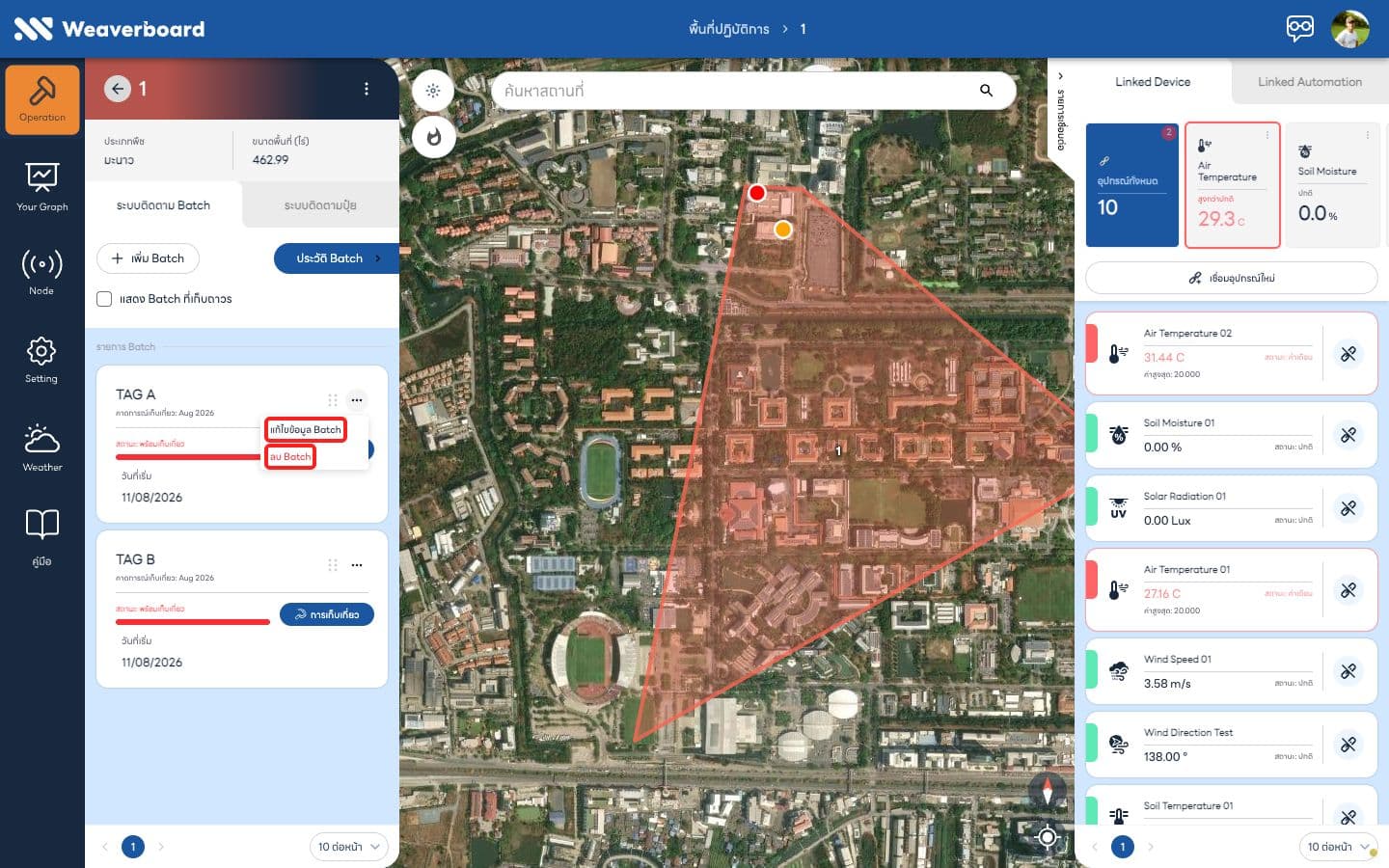The height and width of the screenshot is (868, 1389).
Task: Click the search magnifier icon on the map
Action: (986, 91)
